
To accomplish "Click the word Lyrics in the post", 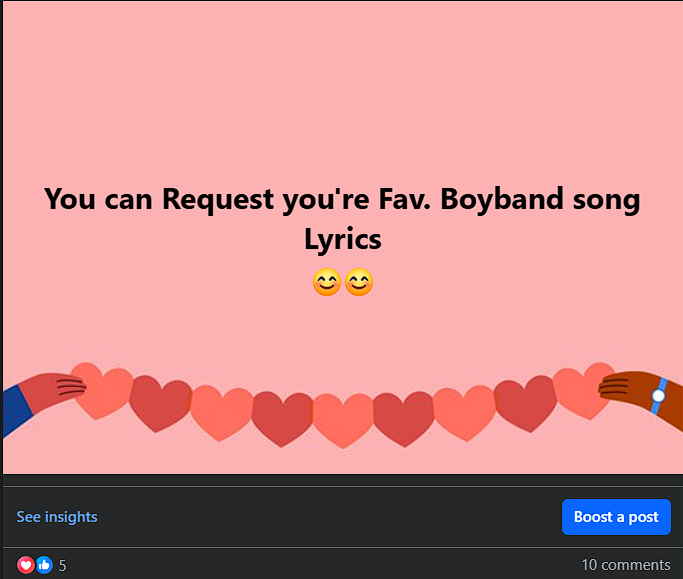I will coord(343,239).
